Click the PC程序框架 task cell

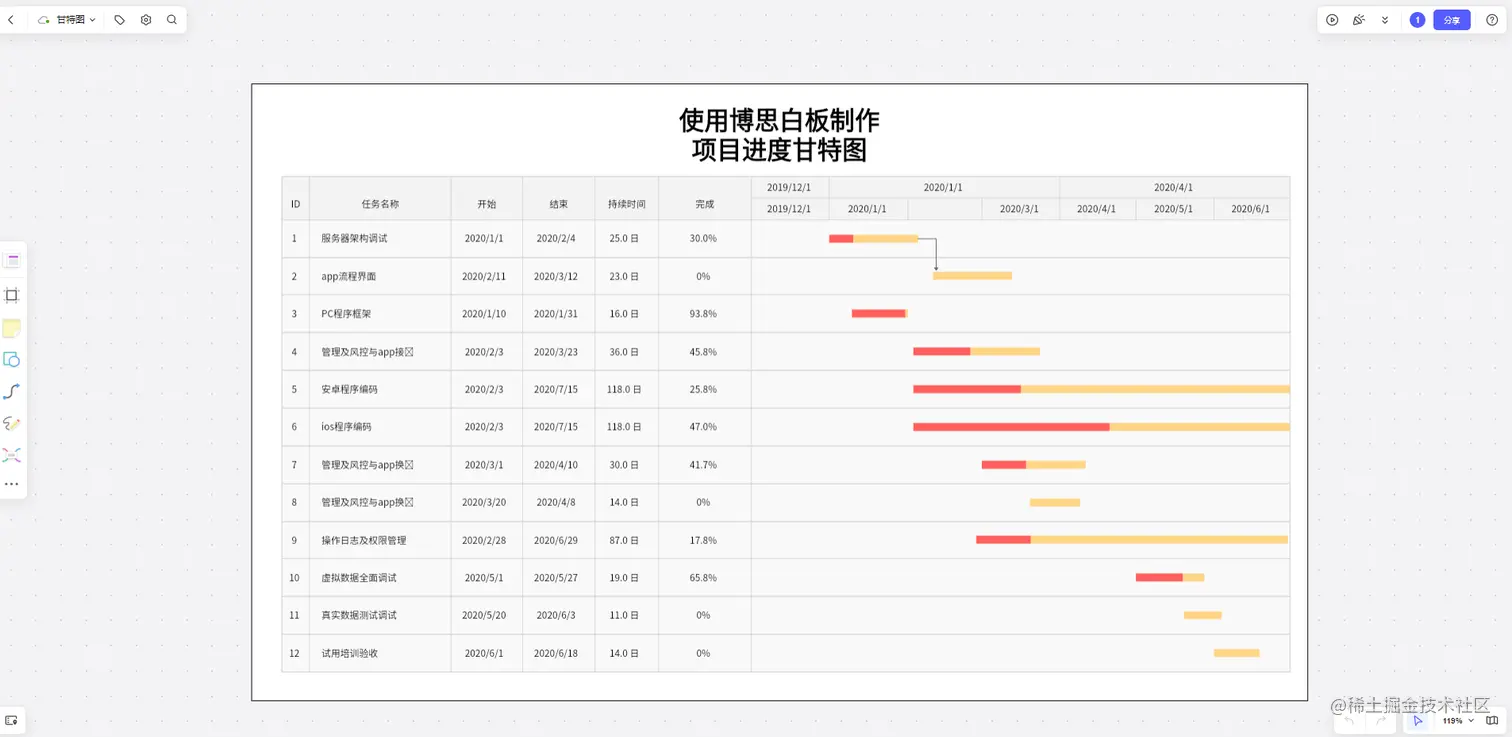point(380,314)
